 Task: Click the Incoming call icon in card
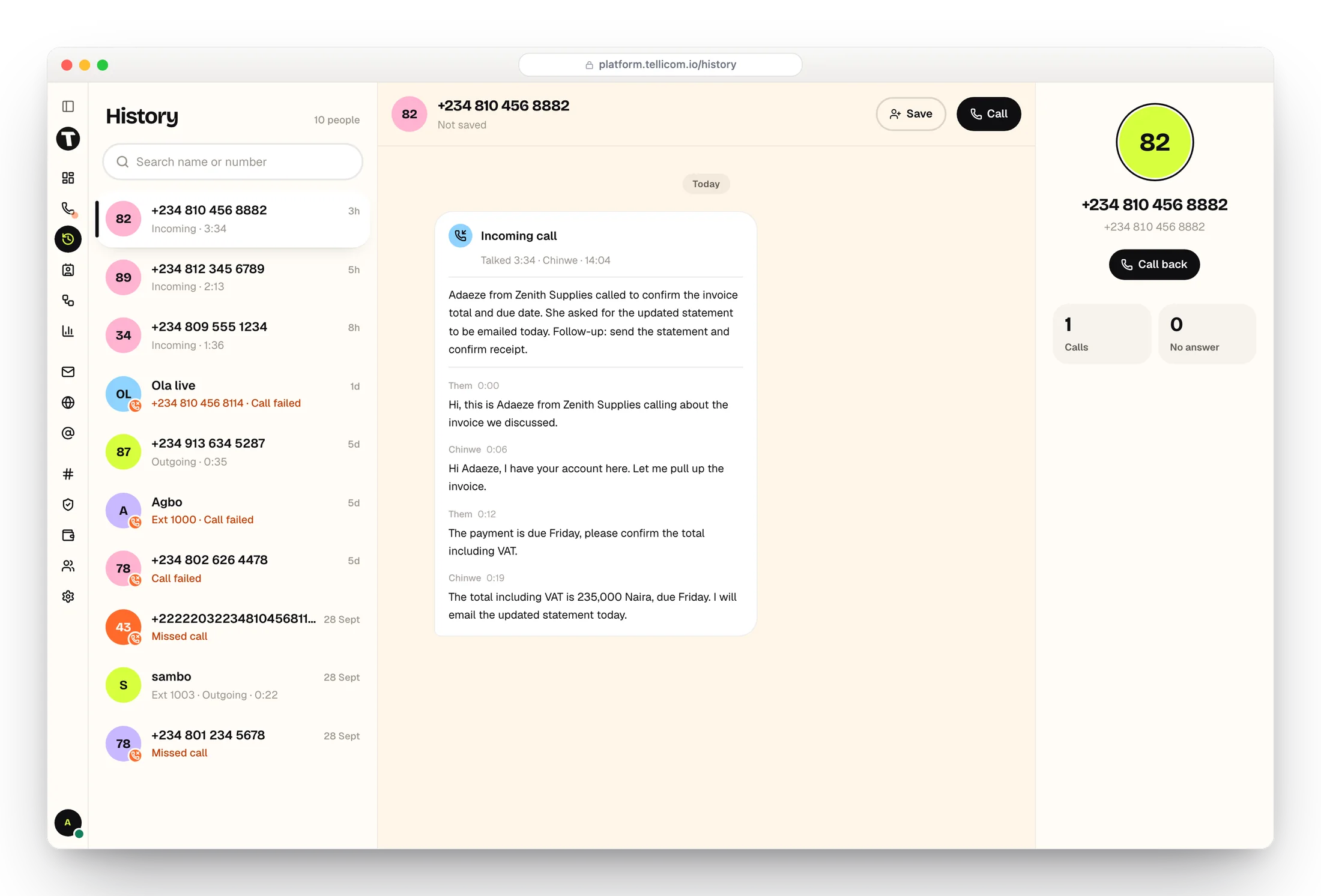(461, 236)
